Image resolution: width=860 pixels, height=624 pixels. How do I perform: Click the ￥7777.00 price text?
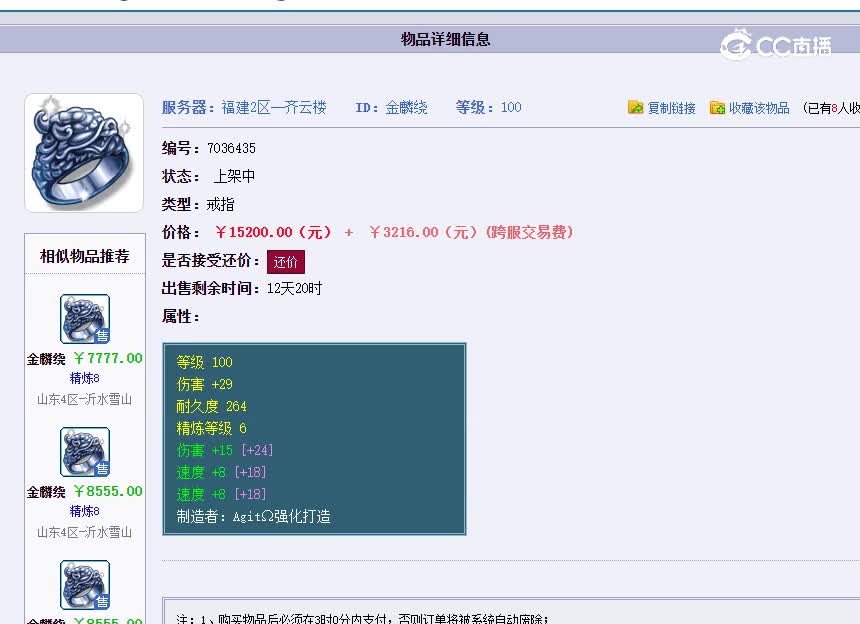[108, 358]
